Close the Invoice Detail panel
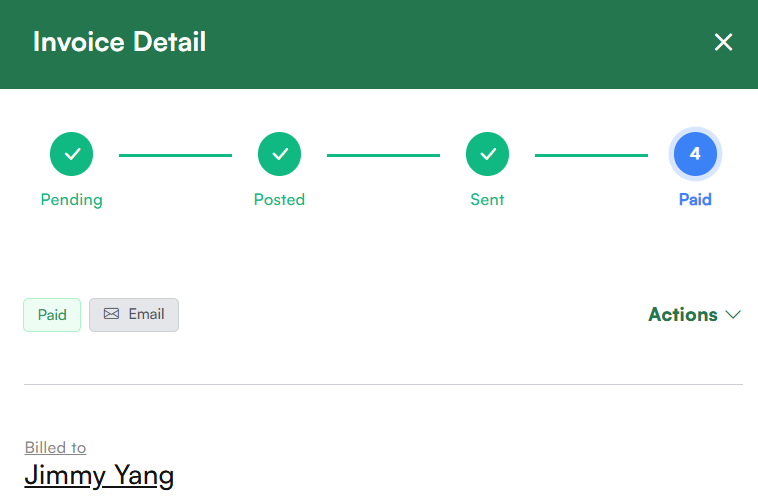This screenshot has height=497, width=758. tap(723, 42)
